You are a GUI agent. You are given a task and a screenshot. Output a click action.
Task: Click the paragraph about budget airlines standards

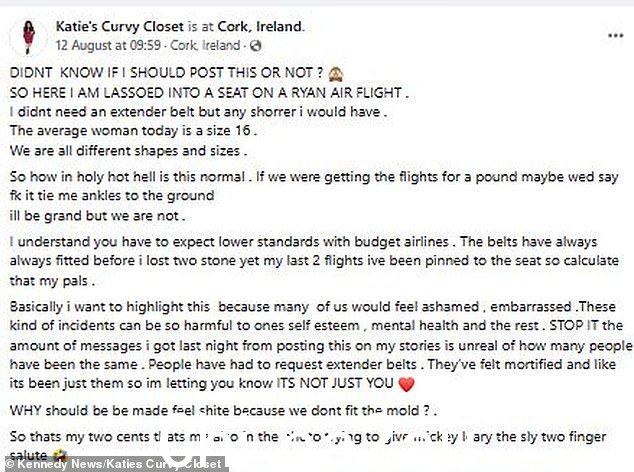314,261
